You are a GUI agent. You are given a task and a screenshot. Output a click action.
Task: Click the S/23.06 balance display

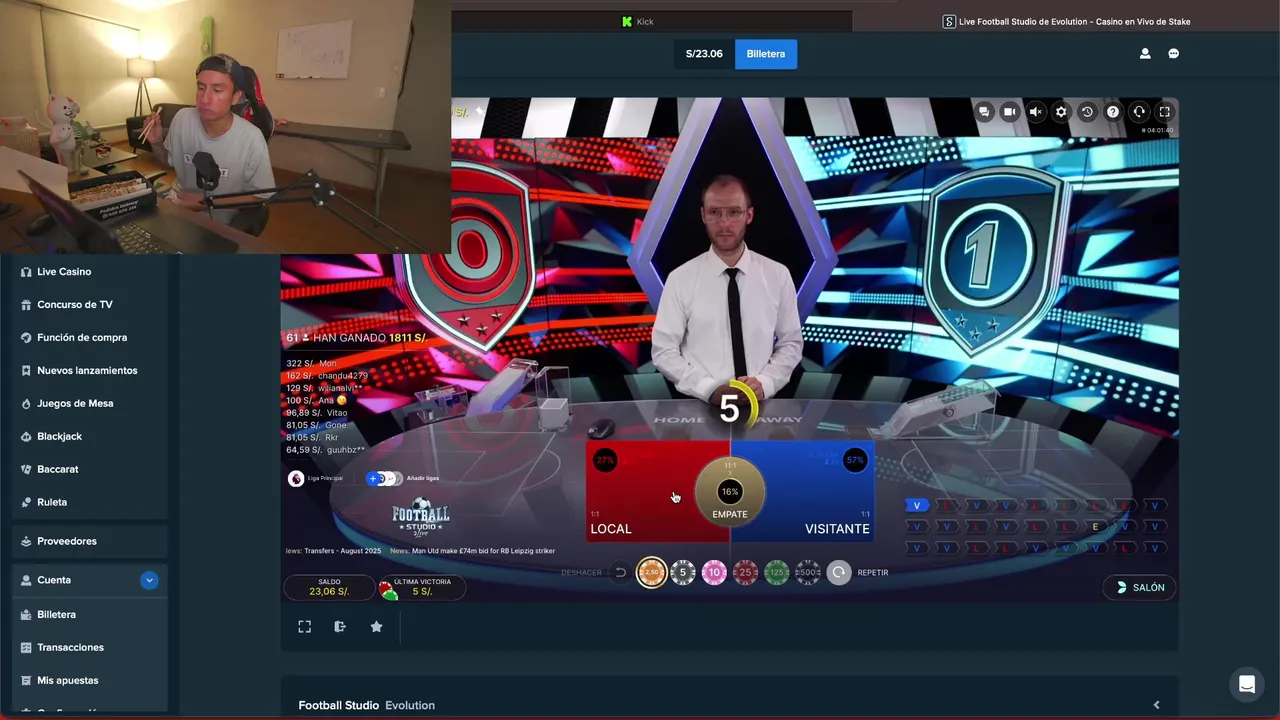(x=704, y=54)
